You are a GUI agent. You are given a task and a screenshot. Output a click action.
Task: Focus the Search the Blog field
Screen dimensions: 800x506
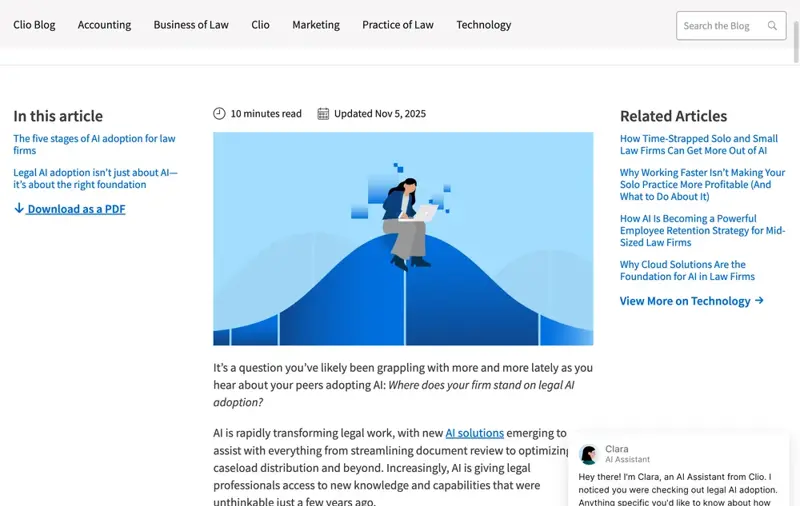click(731, 26)
